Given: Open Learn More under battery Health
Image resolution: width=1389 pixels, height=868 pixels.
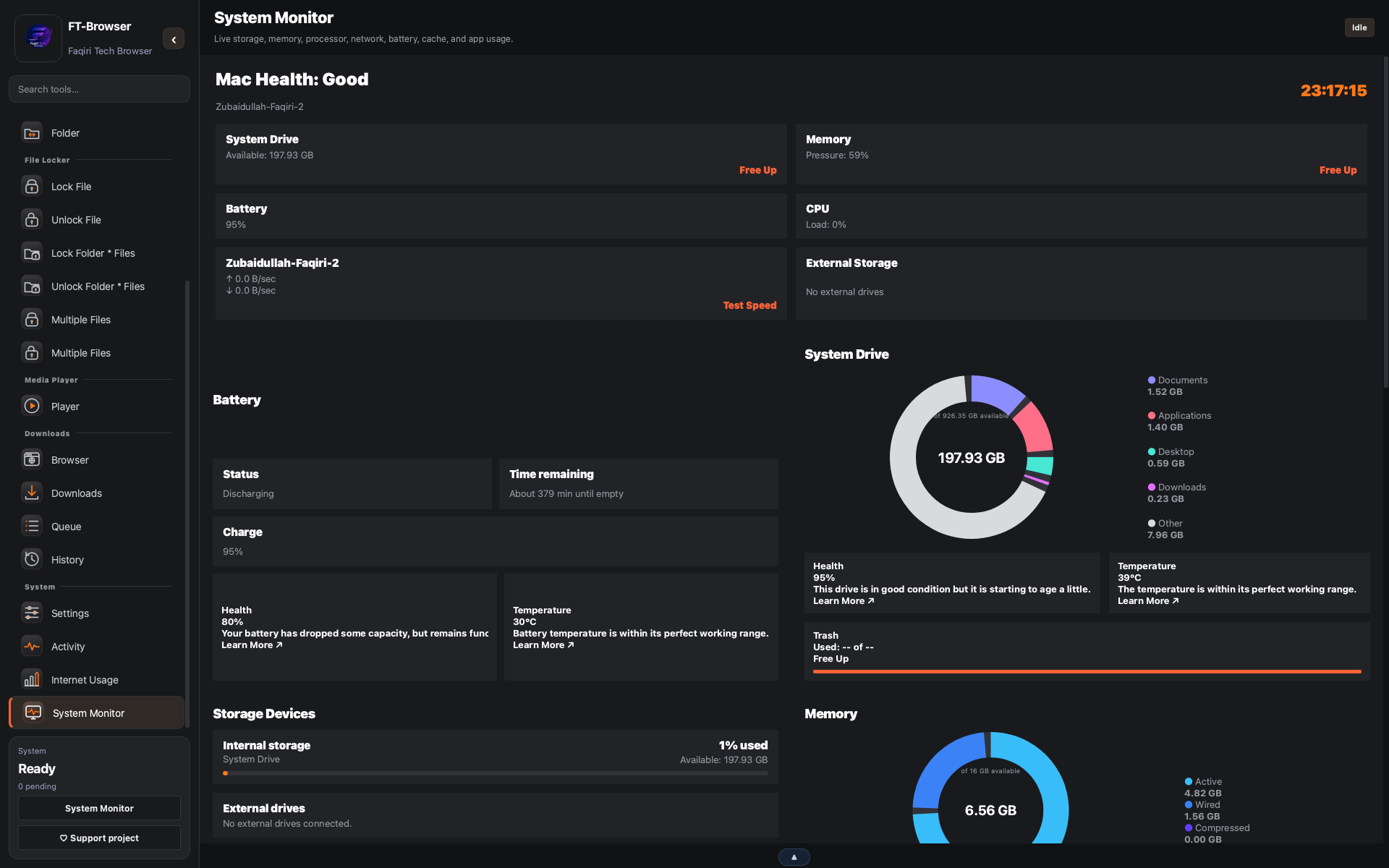Looking at the screenshot, I should coord(252,644).
